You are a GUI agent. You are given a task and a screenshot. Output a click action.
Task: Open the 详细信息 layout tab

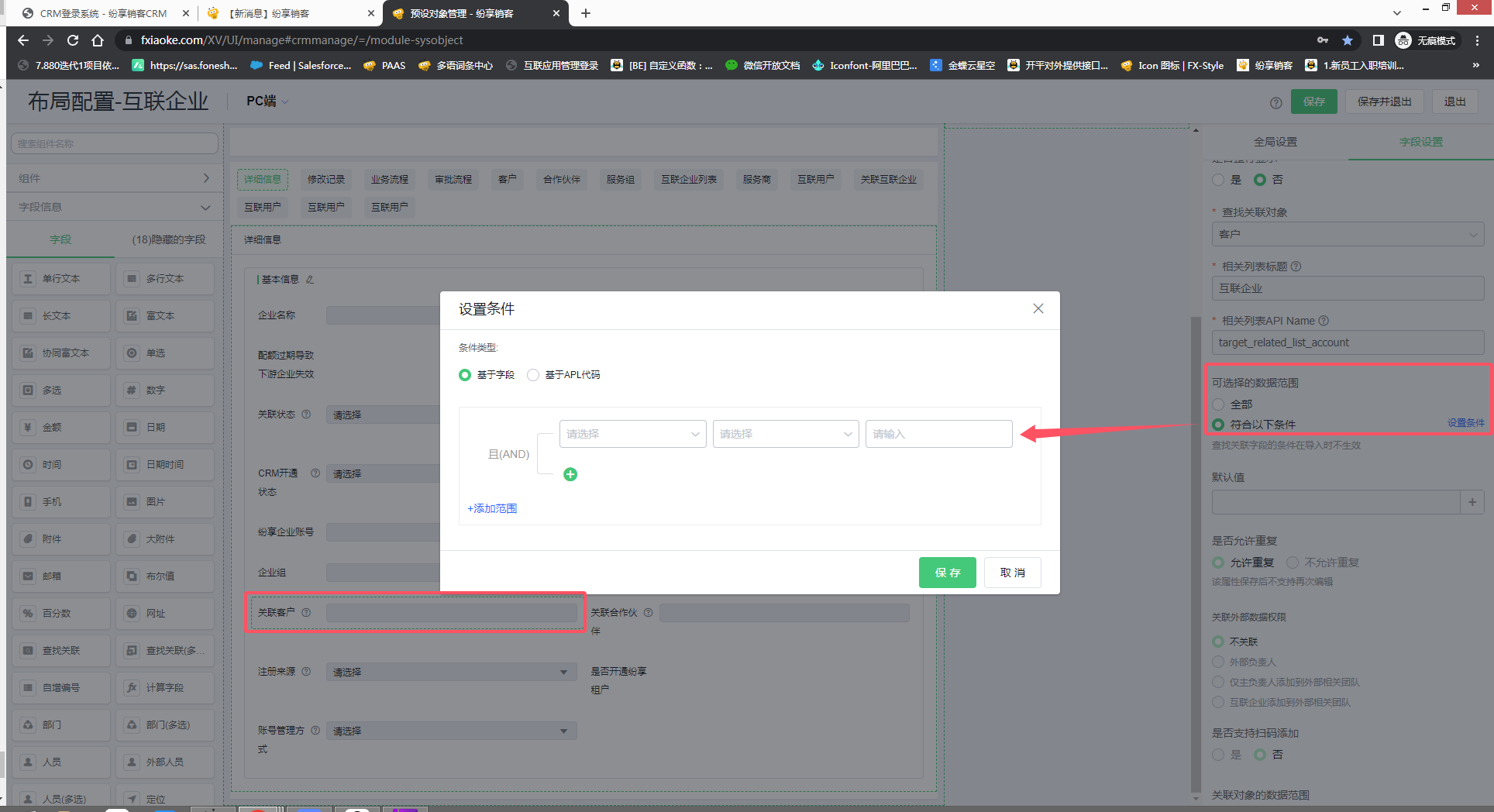[x=263, y=180]
